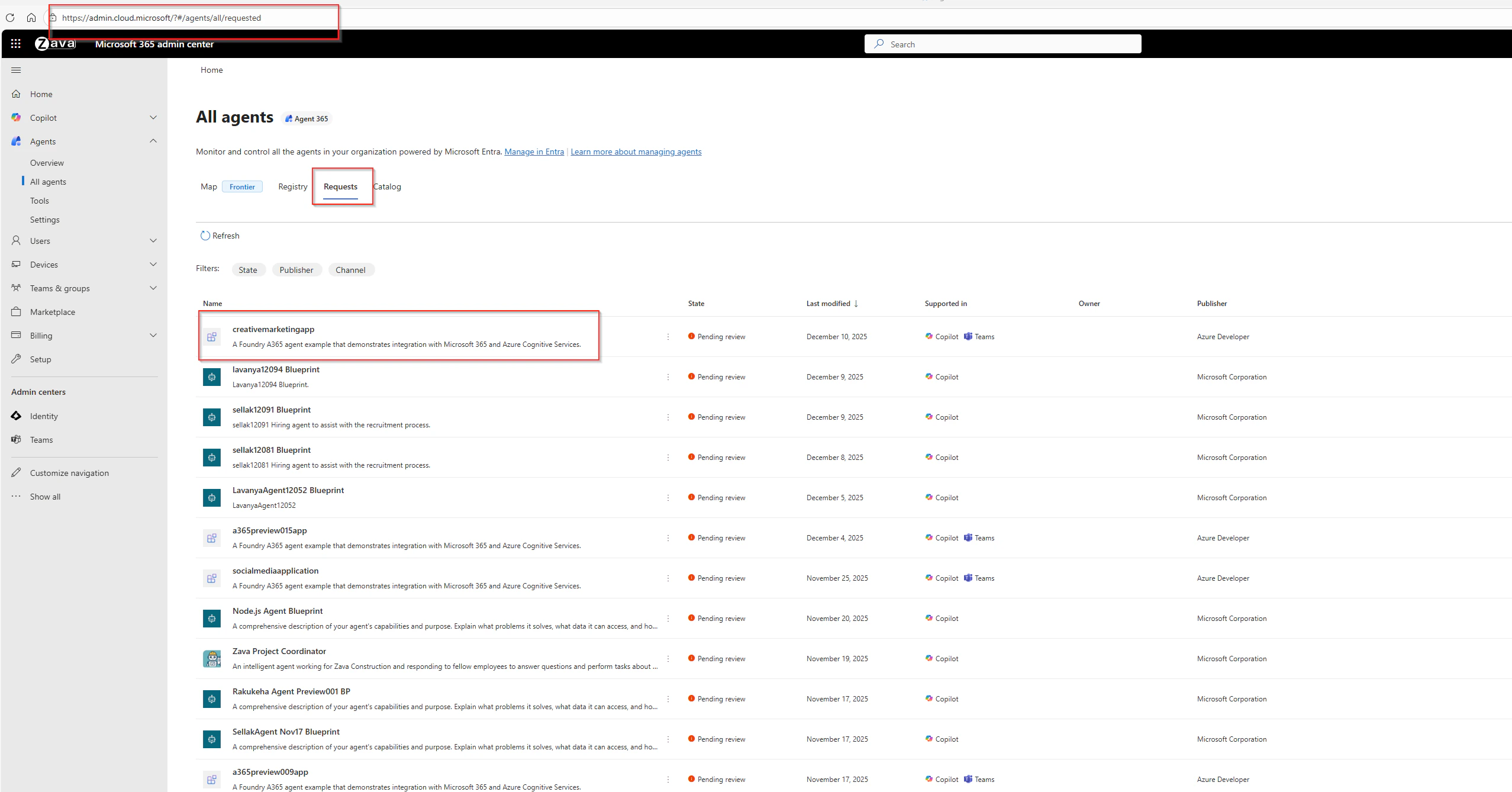Expand the Users navigation section

153,241
